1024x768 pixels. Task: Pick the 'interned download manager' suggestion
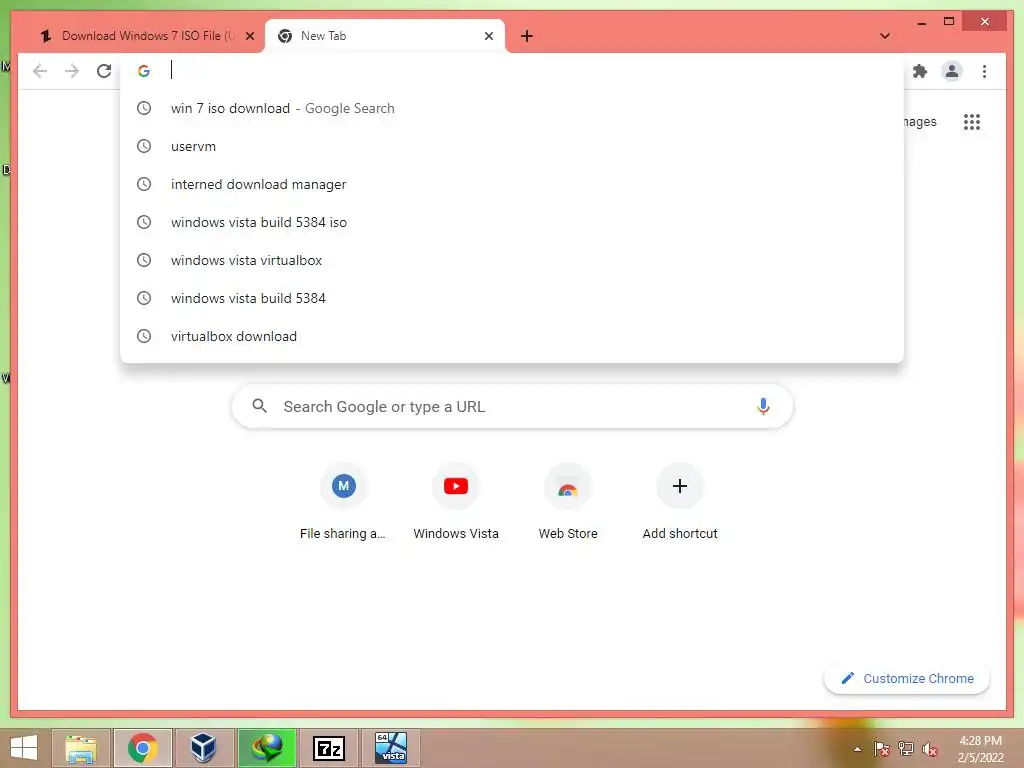point(512,184)
